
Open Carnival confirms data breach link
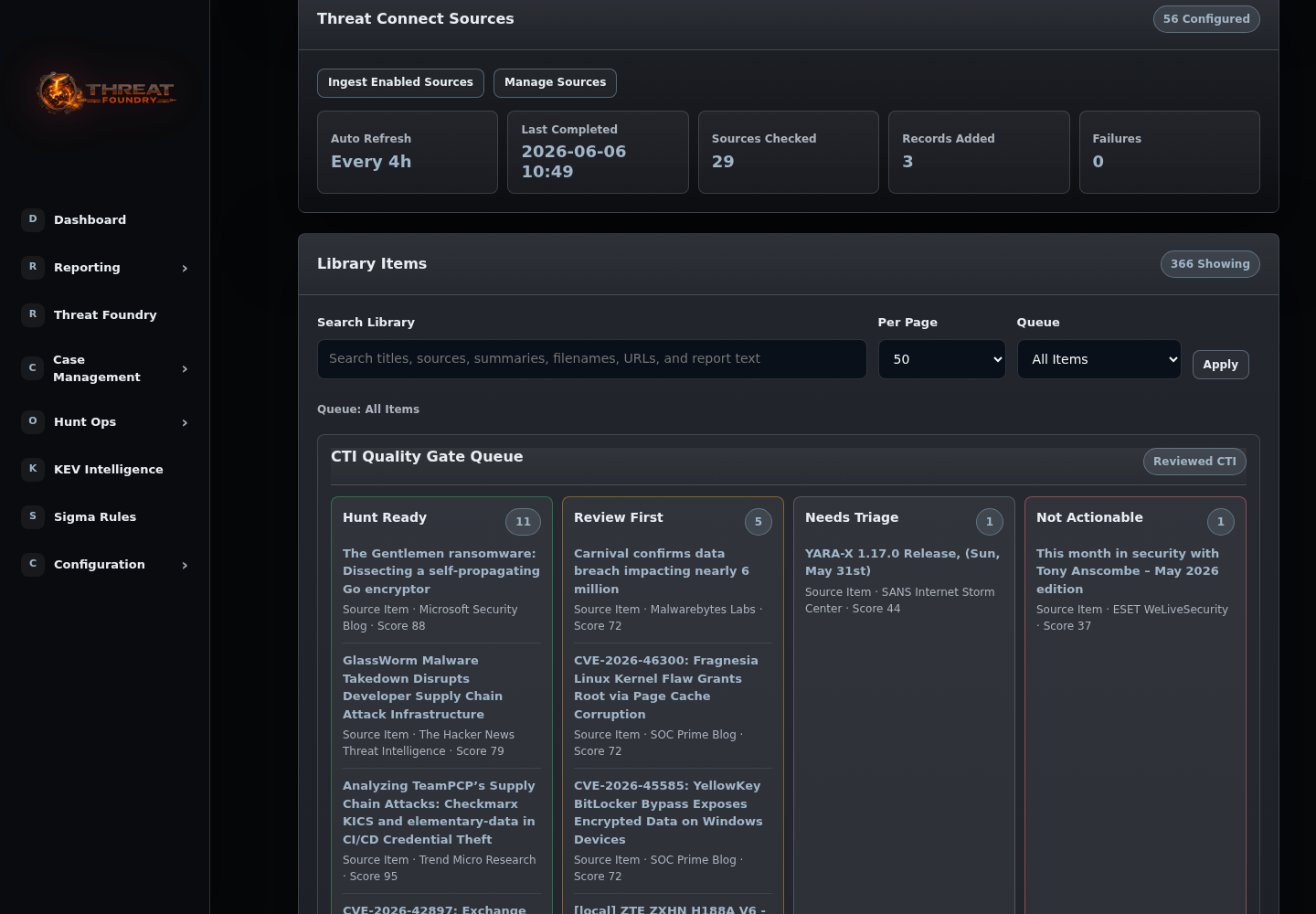pyautogui.click(x=662, y=571)
